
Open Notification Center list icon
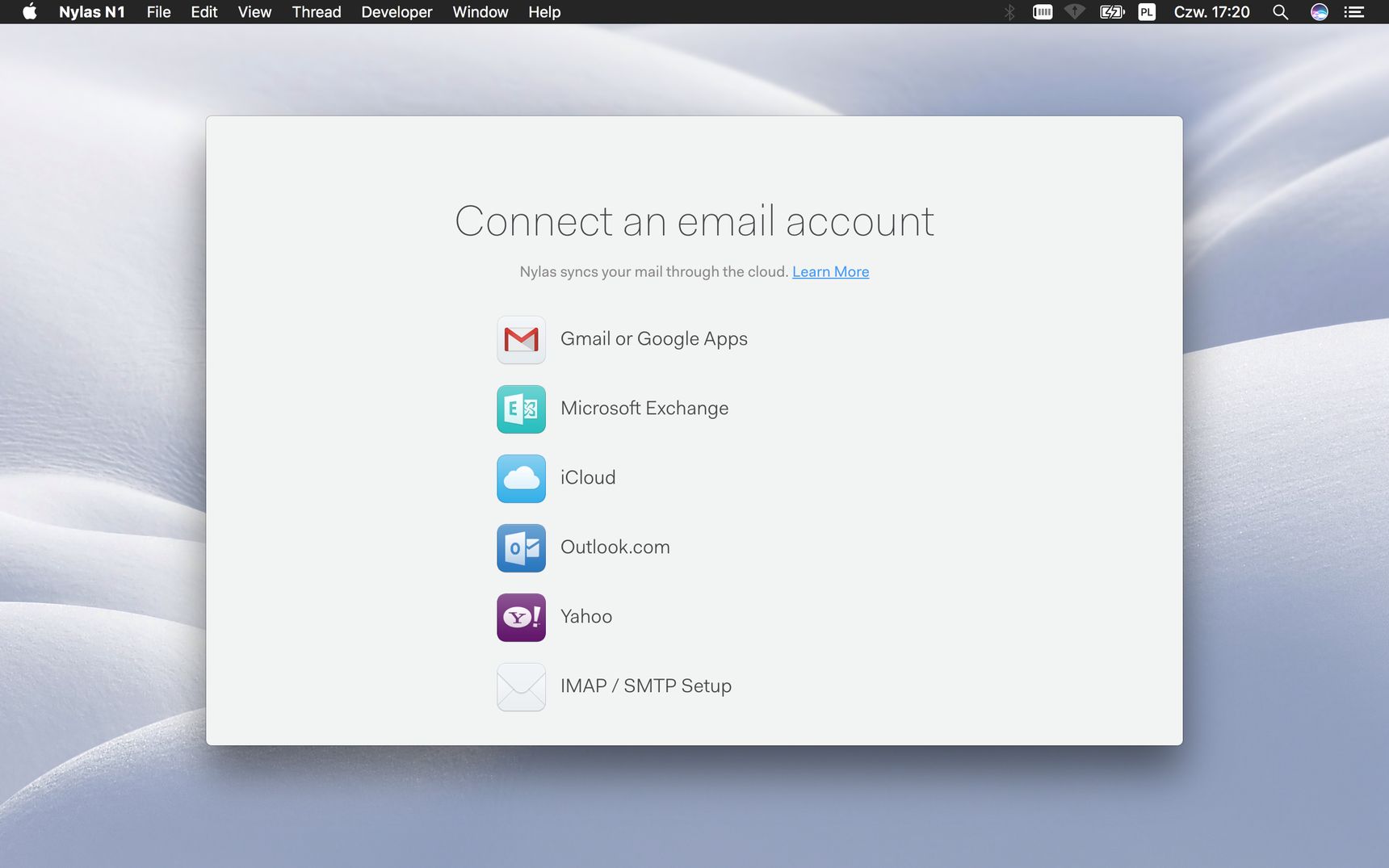pos(1354,12)
